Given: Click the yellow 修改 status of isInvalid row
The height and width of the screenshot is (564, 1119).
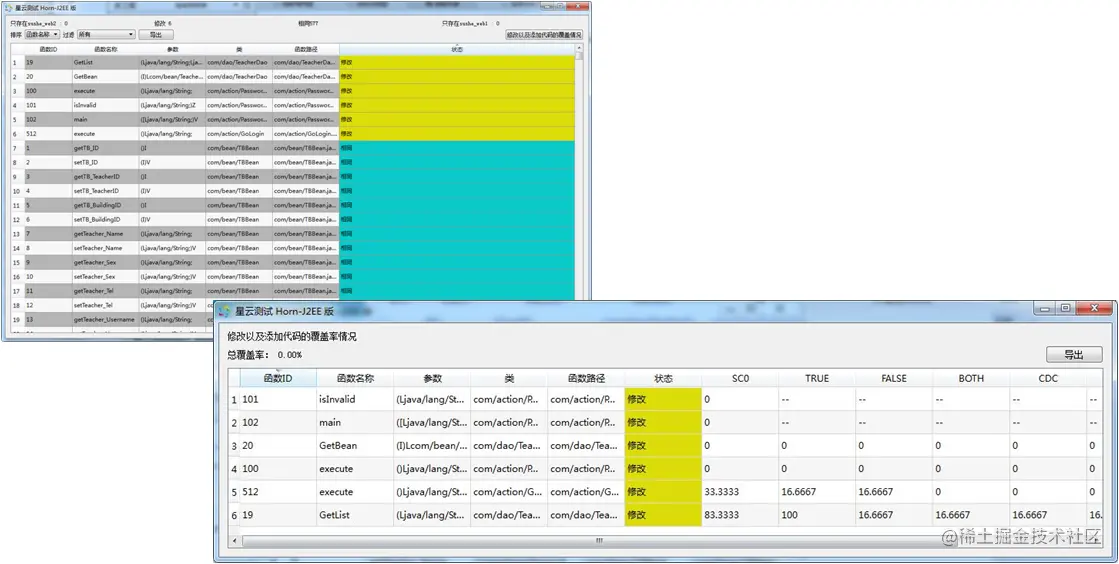Looking at the screenshot, I should pos(663,399).
